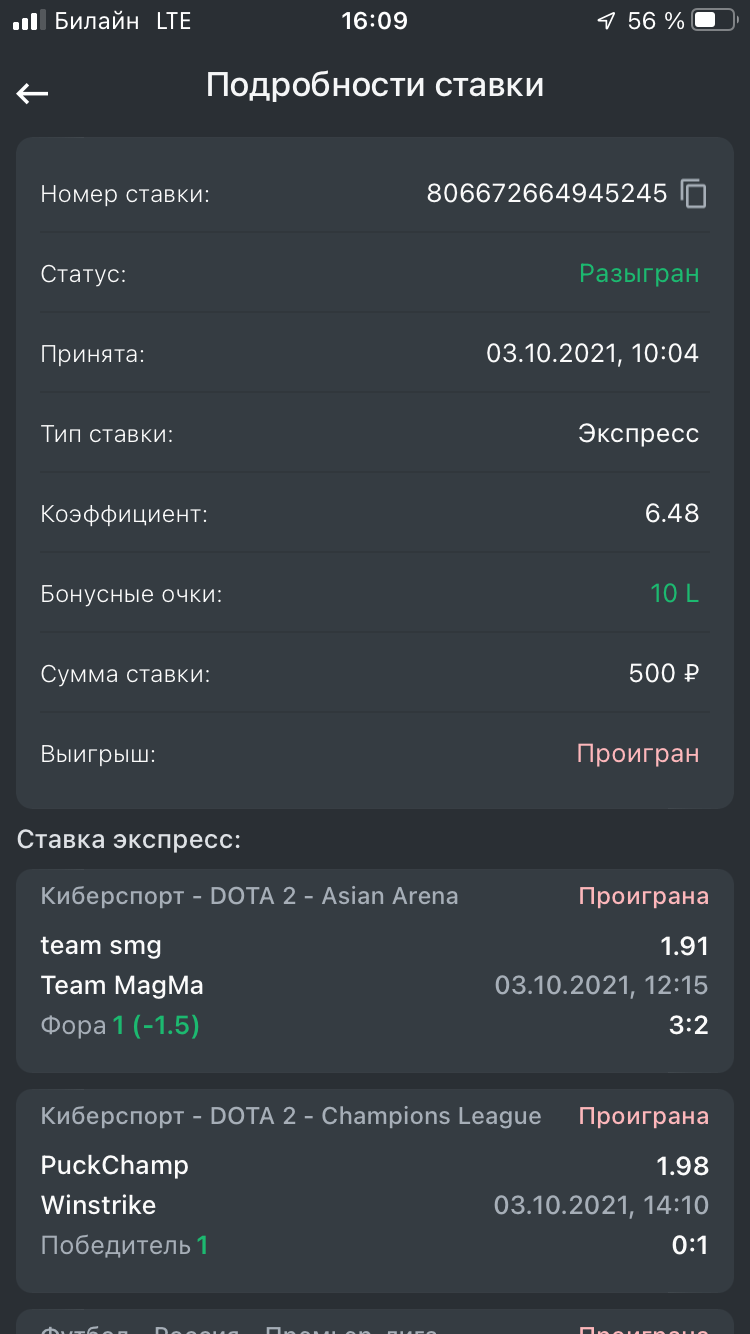
Task: Tap the Экспресс bet type value
Action: tap(638, 433)
